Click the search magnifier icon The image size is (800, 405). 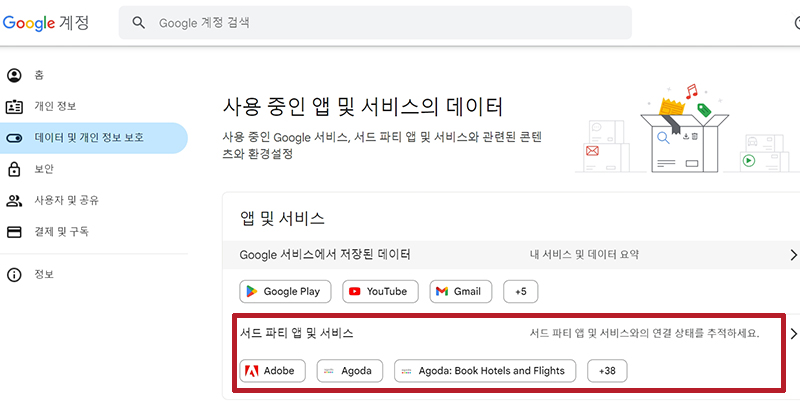tap(138, 23)
